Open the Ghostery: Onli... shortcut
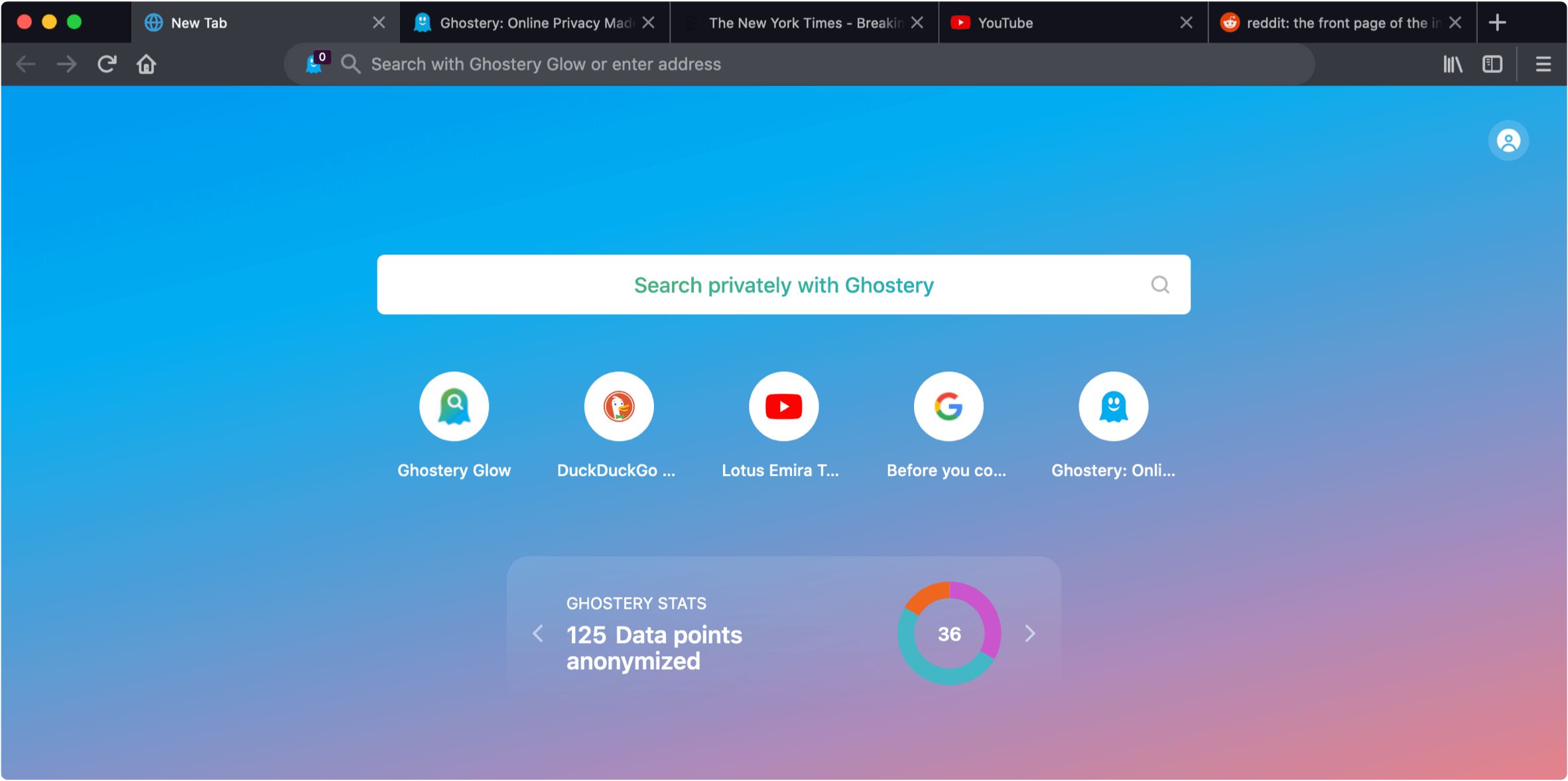The height and width of the screenshot is (781, 1568). click(1113, 406)
